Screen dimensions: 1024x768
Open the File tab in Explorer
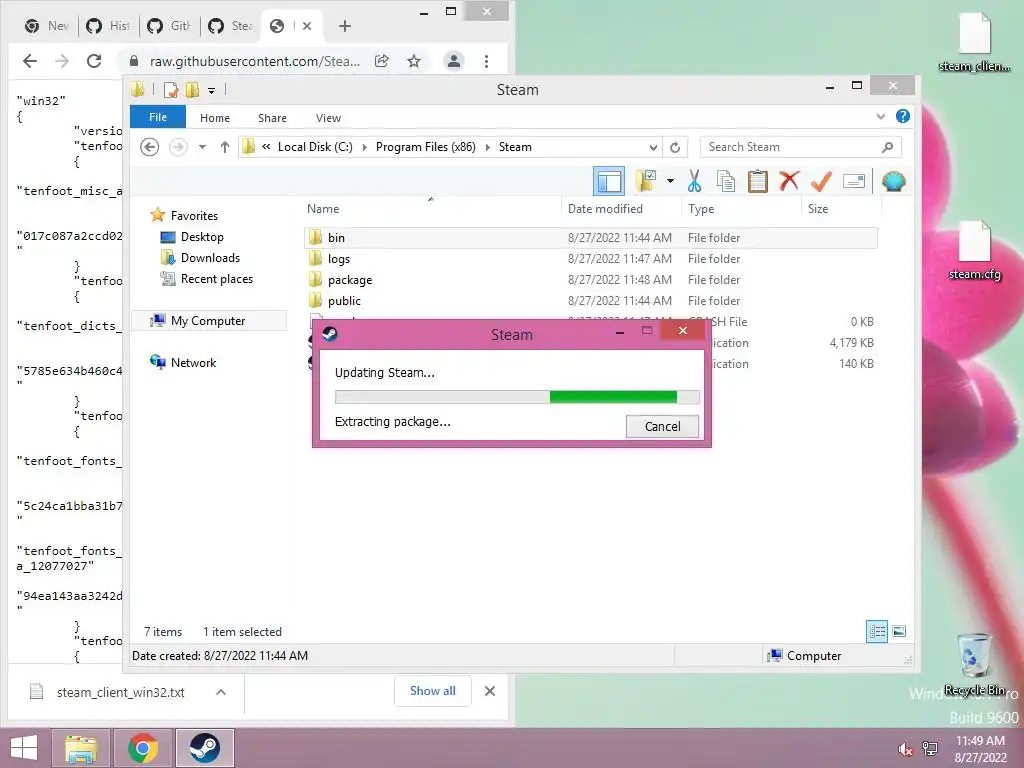coord(158,117)
